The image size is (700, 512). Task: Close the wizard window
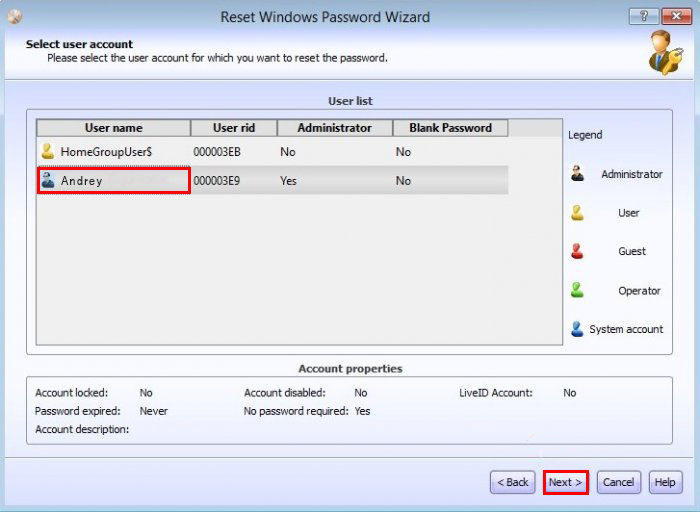[676, 17]
